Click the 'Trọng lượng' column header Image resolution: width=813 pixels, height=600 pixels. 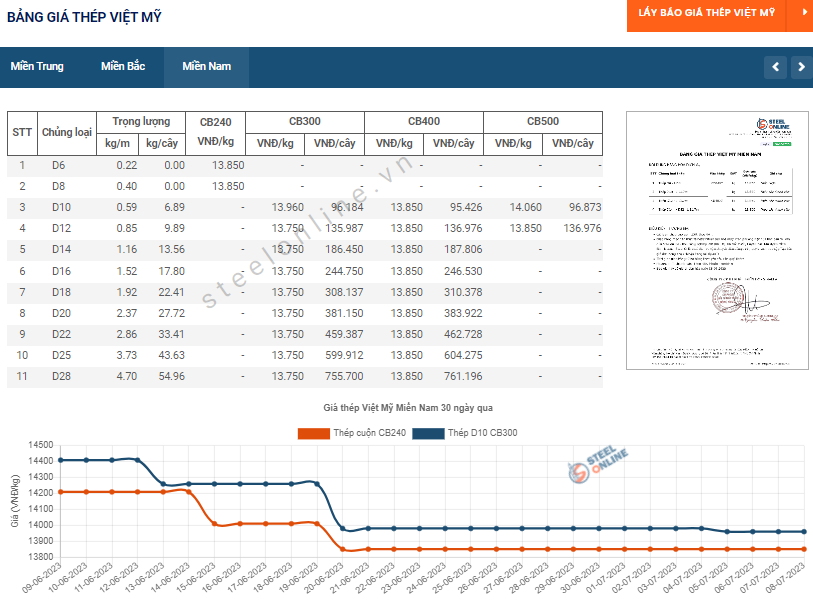coord(141,122)
